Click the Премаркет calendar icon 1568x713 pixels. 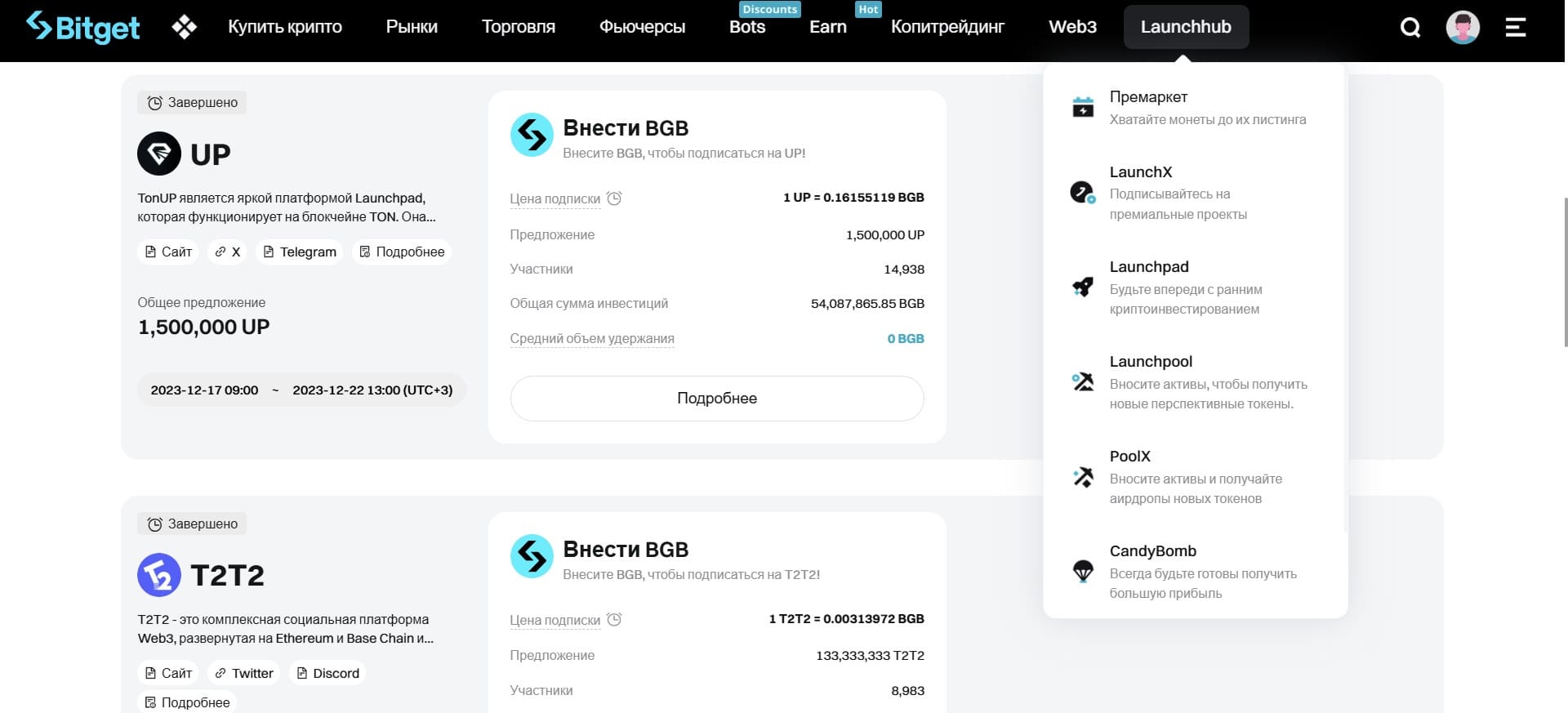(1083, 107)
